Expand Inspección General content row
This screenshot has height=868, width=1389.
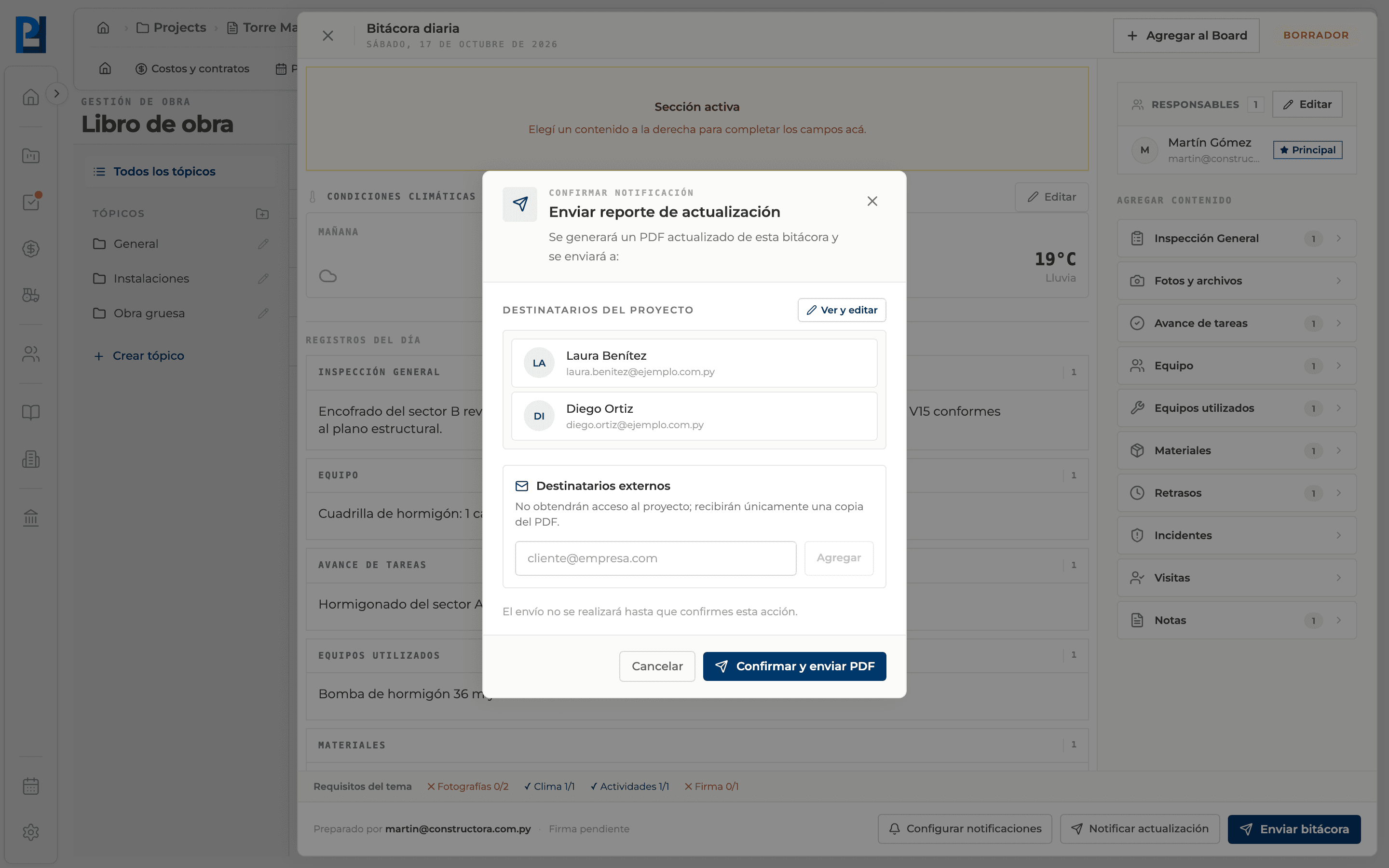pyautogui.click(x=1236, y=238)
